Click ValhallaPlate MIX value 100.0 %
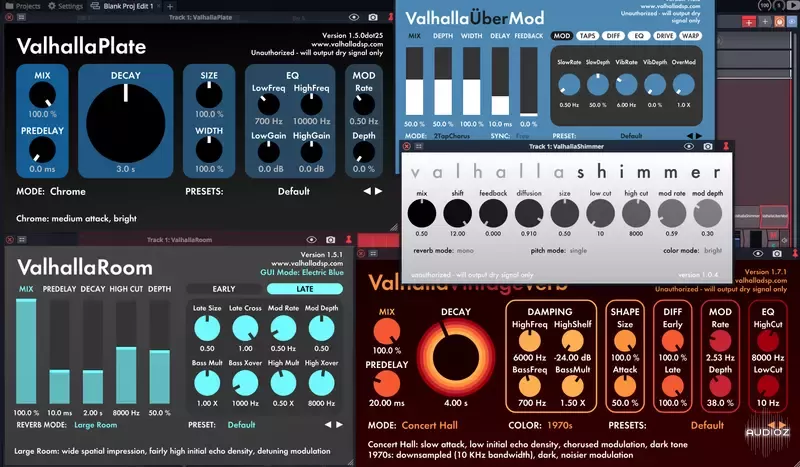 tap(42, 114)
